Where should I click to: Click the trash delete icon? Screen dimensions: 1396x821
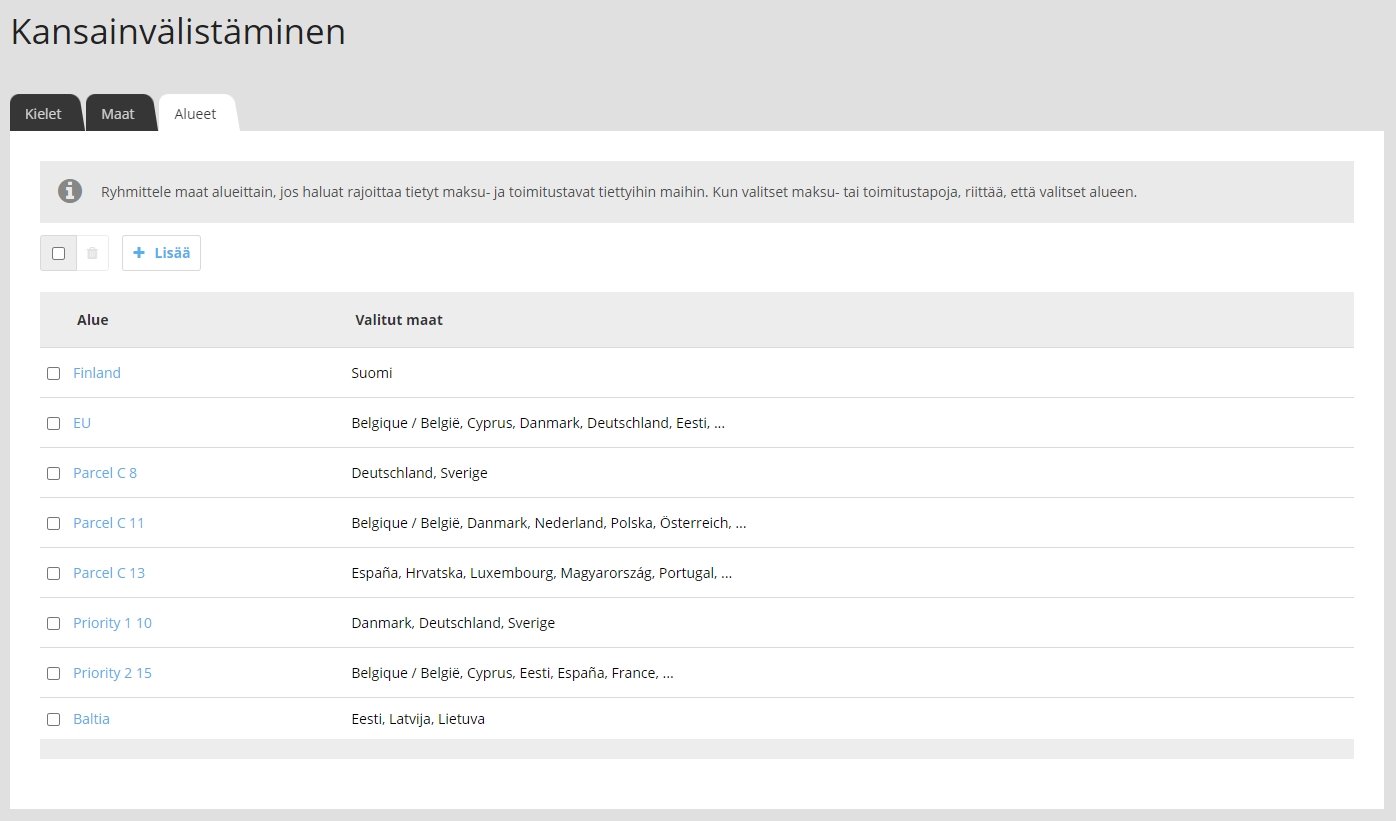tap(92, 253)
